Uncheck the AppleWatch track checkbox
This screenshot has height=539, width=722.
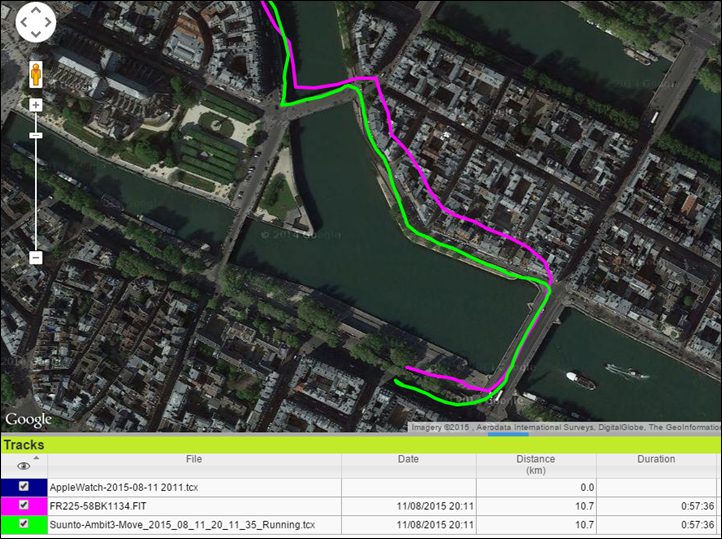24,487
